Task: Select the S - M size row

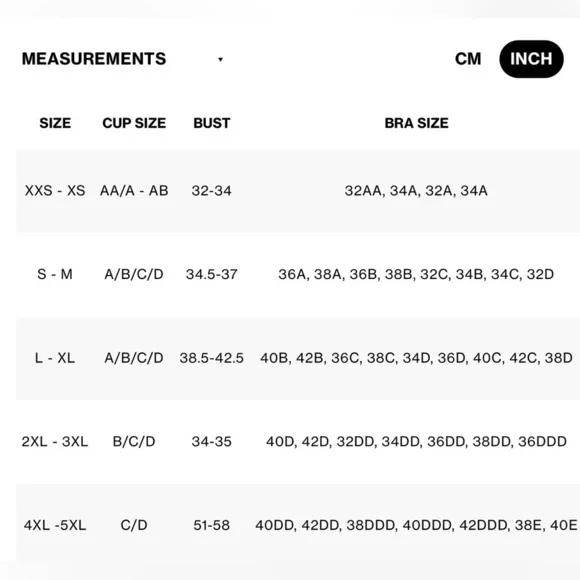Action: coord(298,274)
